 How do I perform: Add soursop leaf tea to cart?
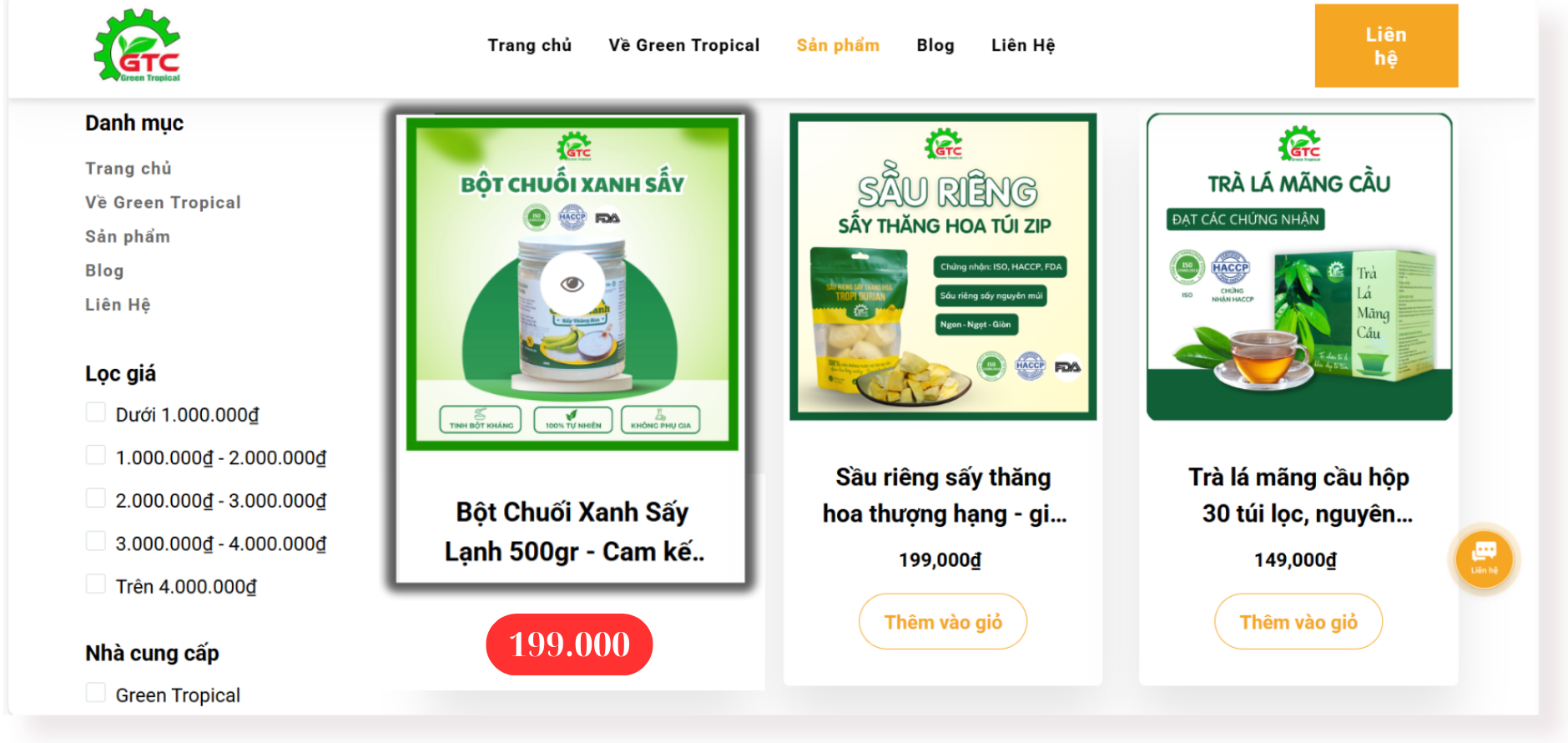pos(1298,622)
